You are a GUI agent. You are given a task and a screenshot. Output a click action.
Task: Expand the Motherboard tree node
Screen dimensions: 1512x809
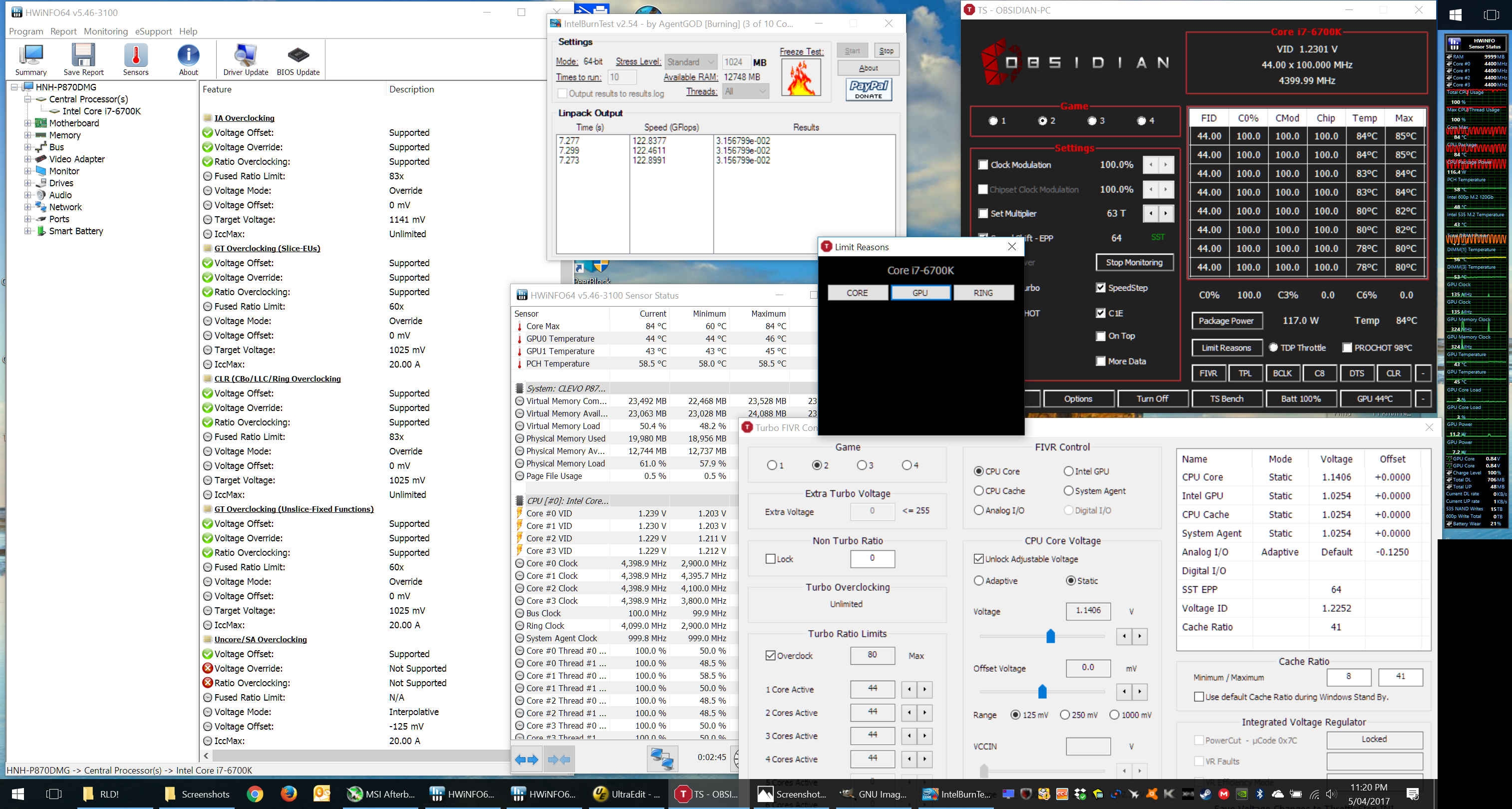click(27, 123)
